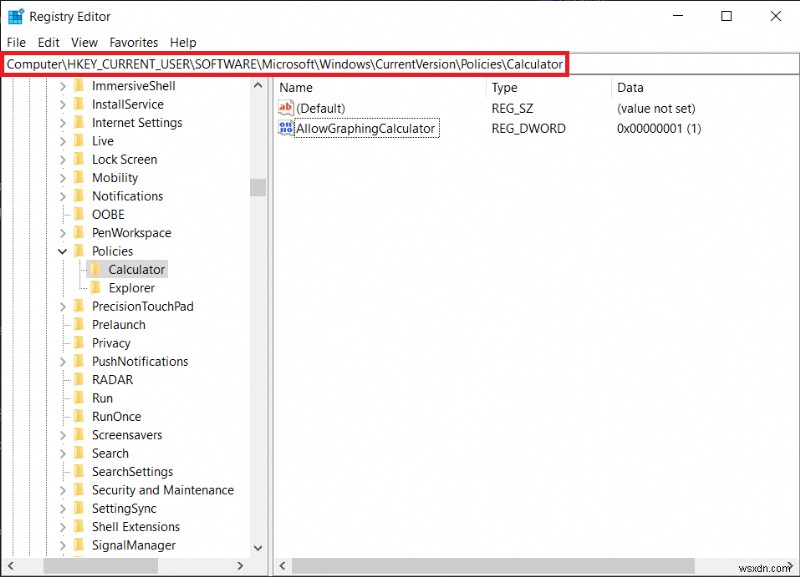Click the (value not set) data cell
Image resolution: width=800 pixels, height=577 pixels.
click(x=656, y=108)
